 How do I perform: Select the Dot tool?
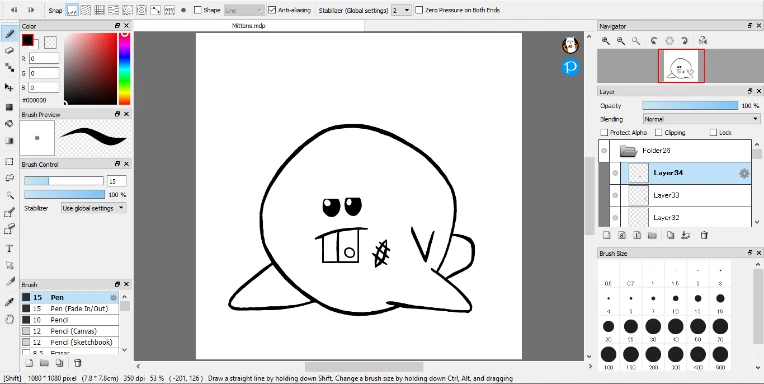tap(9, 68)
